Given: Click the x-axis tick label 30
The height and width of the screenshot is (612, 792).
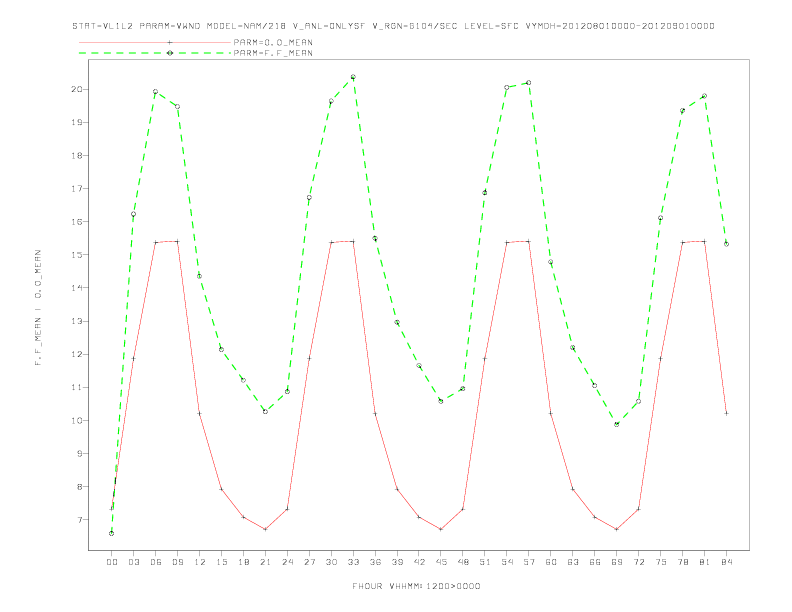Looking at the screenshot, I should tap(331, 562).
